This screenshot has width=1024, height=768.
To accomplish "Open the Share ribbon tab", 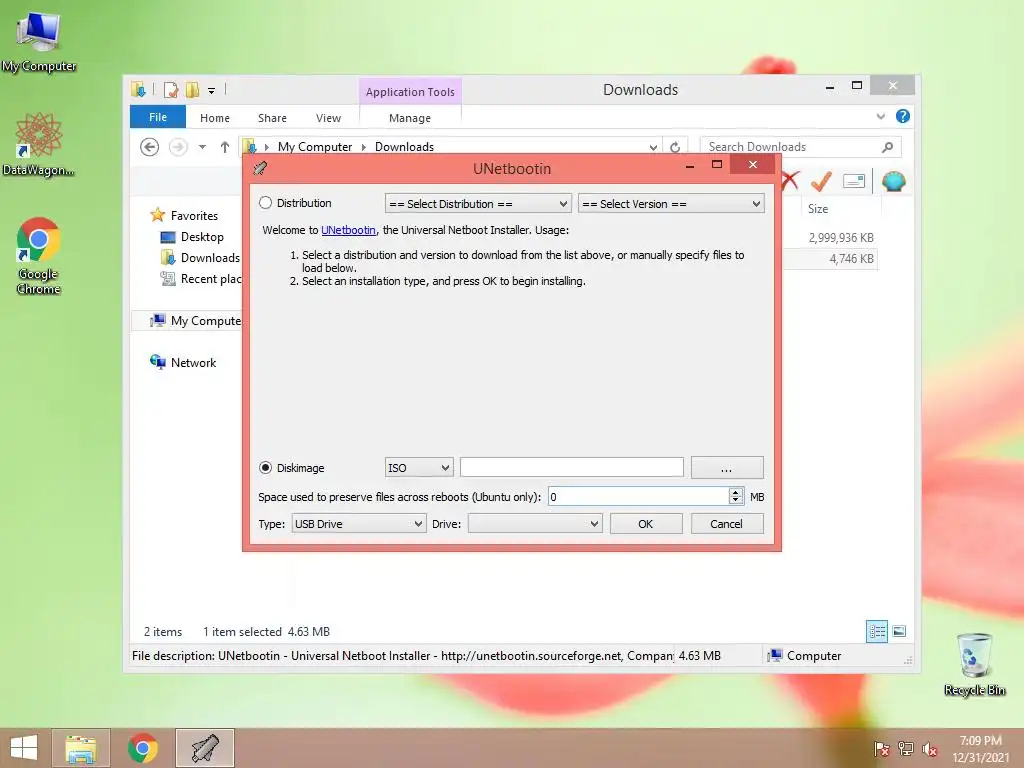I will click(x=272, y=118).
